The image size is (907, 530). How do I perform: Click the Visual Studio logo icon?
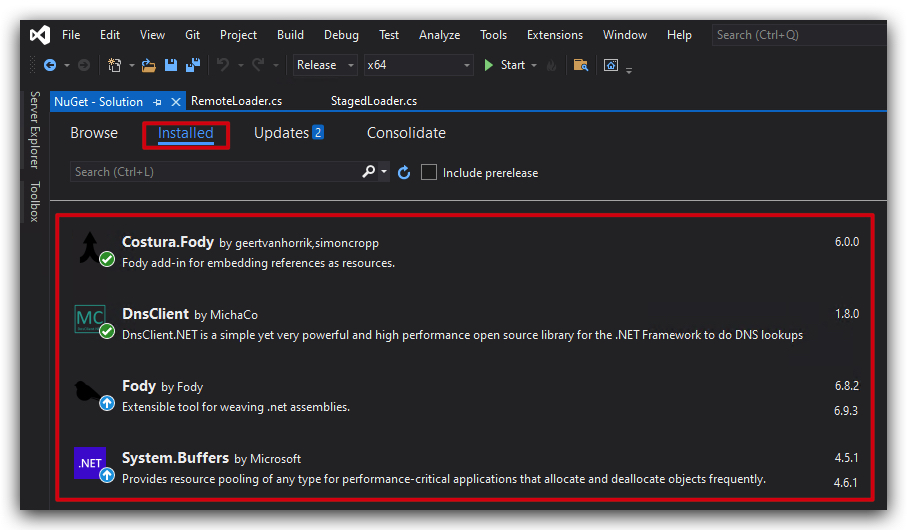pos(40,35)
